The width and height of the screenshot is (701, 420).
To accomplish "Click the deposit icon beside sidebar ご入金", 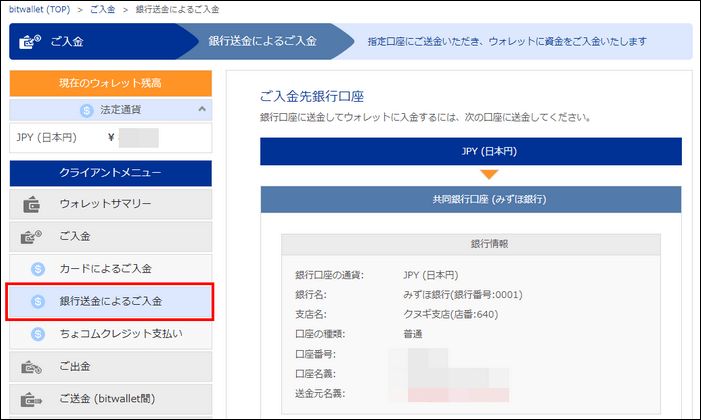I will pos(31,237).
